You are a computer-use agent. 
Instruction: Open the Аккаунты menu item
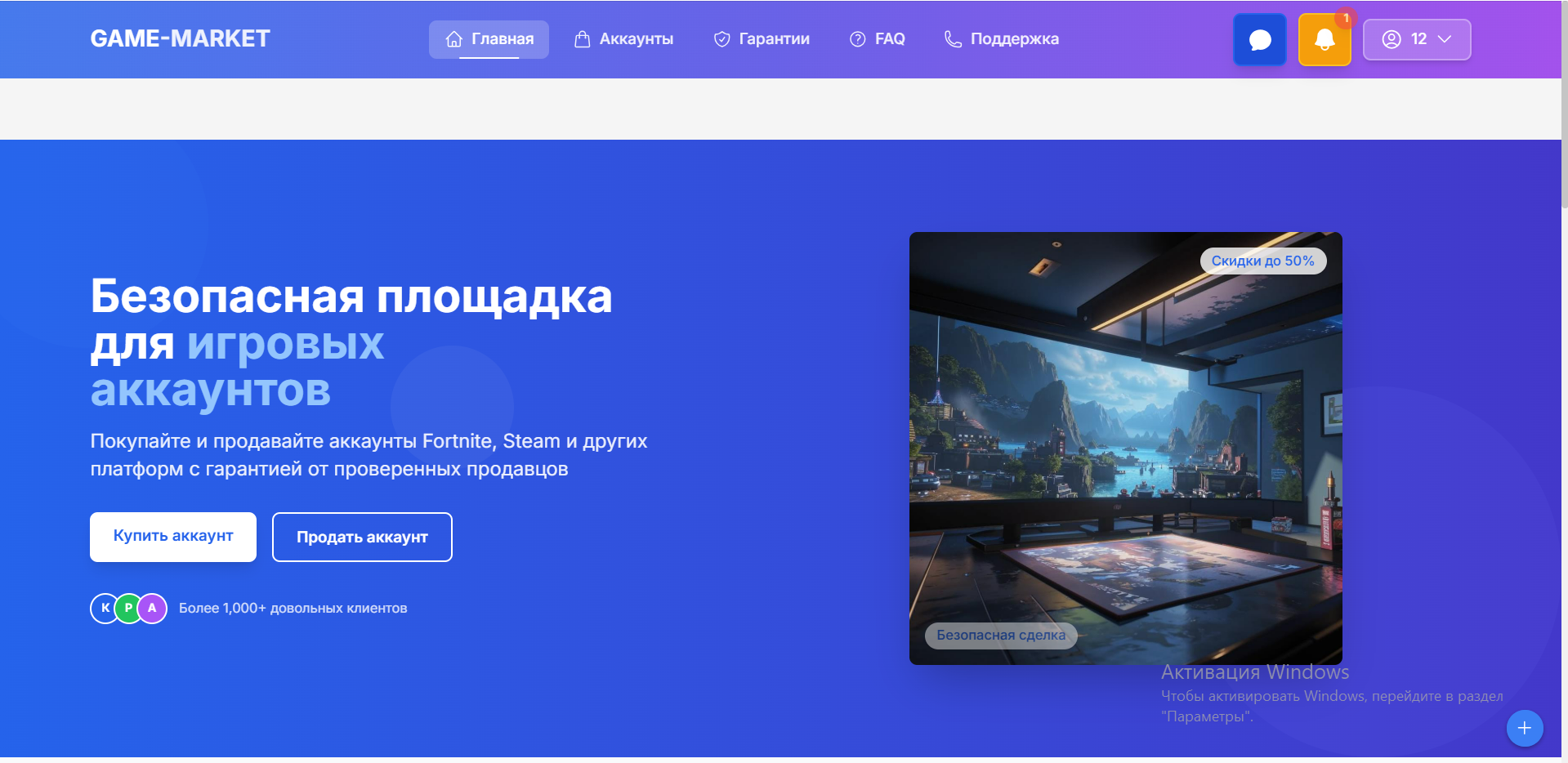(623, 39)
